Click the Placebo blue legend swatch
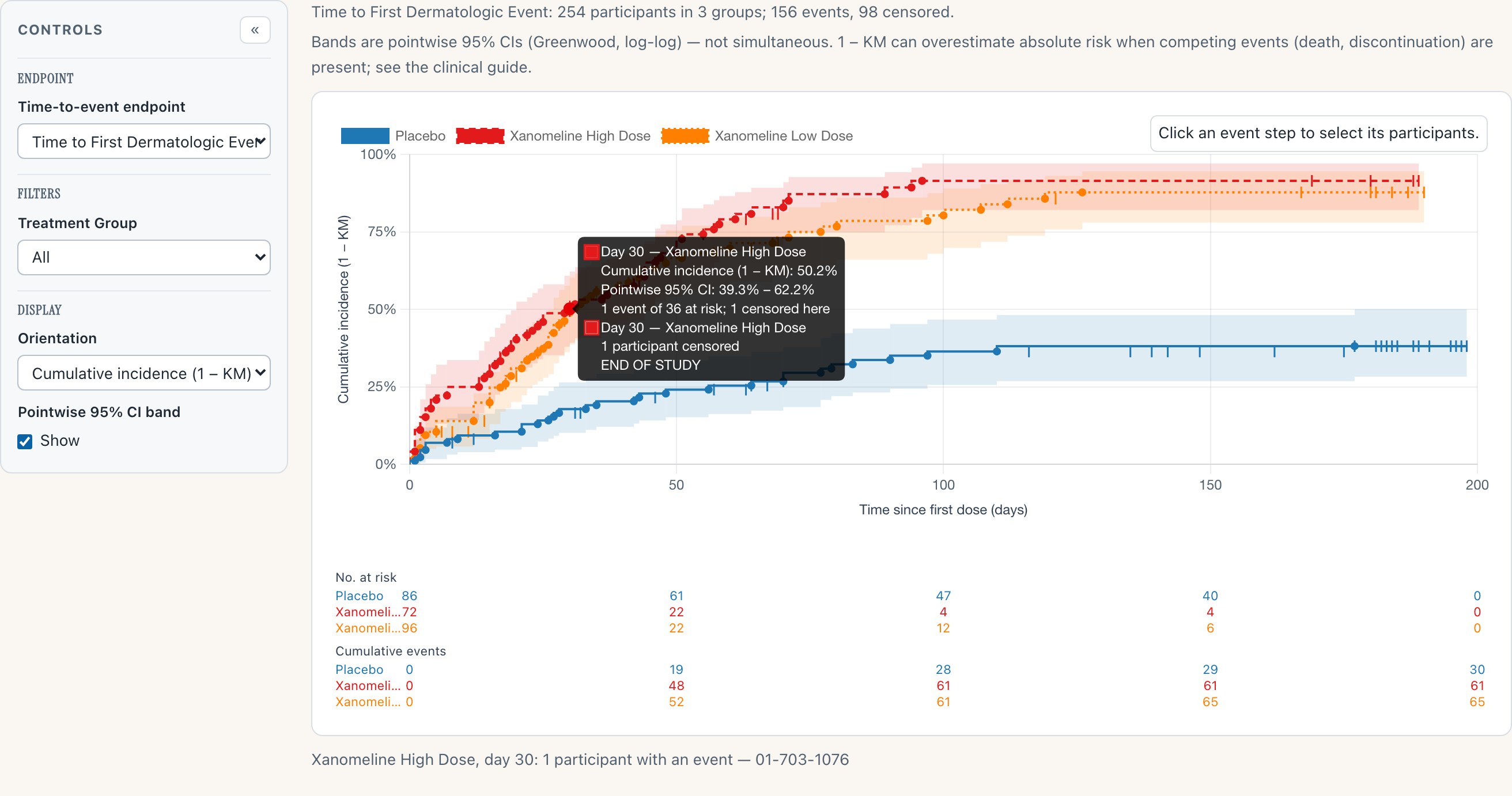Screen dimensions: 1512x796 [365, 136]
